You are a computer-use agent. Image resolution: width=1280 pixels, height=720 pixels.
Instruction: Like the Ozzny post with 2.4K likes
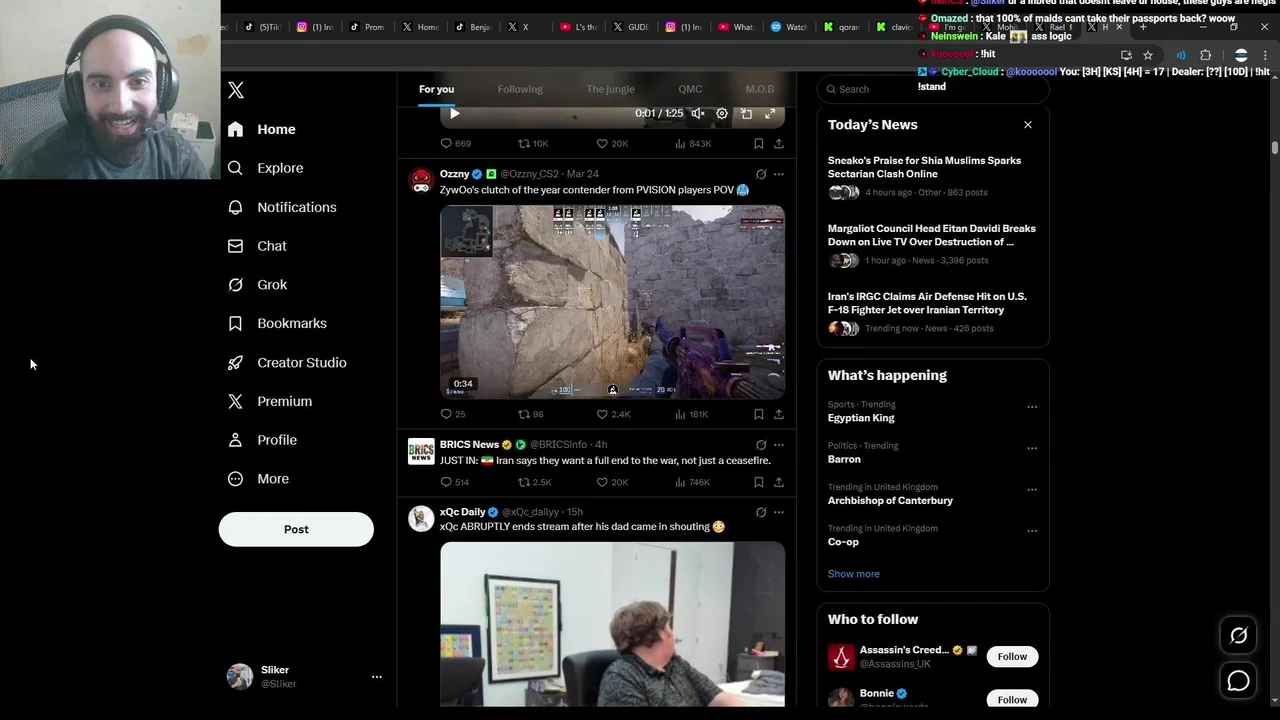click(x=613, y=414)
